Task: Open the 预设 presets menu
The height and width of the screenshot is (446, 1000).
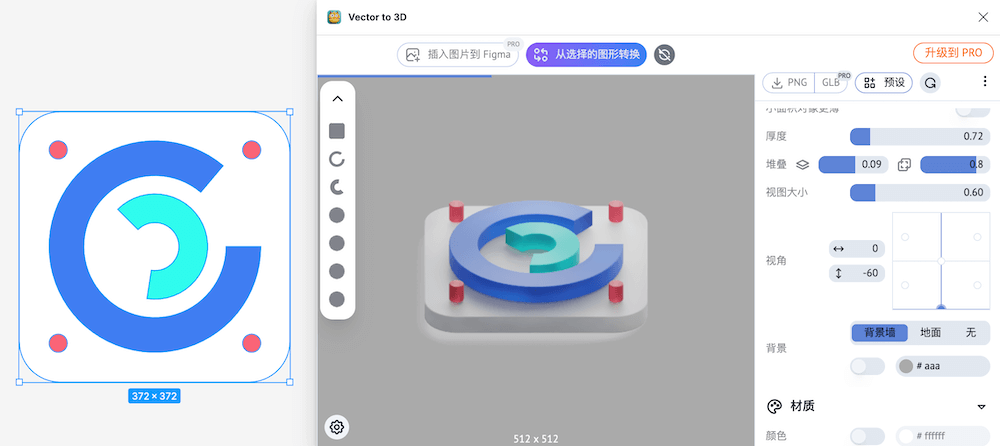Action: point(883,82)
